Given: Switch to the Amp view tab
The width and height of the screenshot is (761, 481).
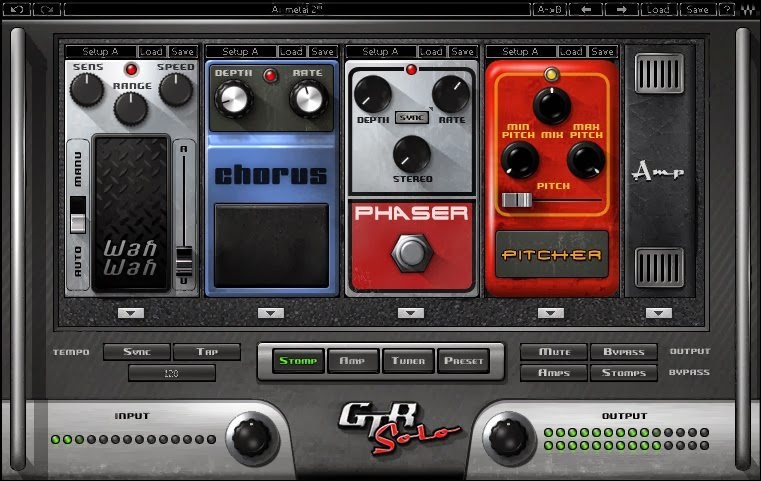Looking at the screenshot, I should 353,361.
